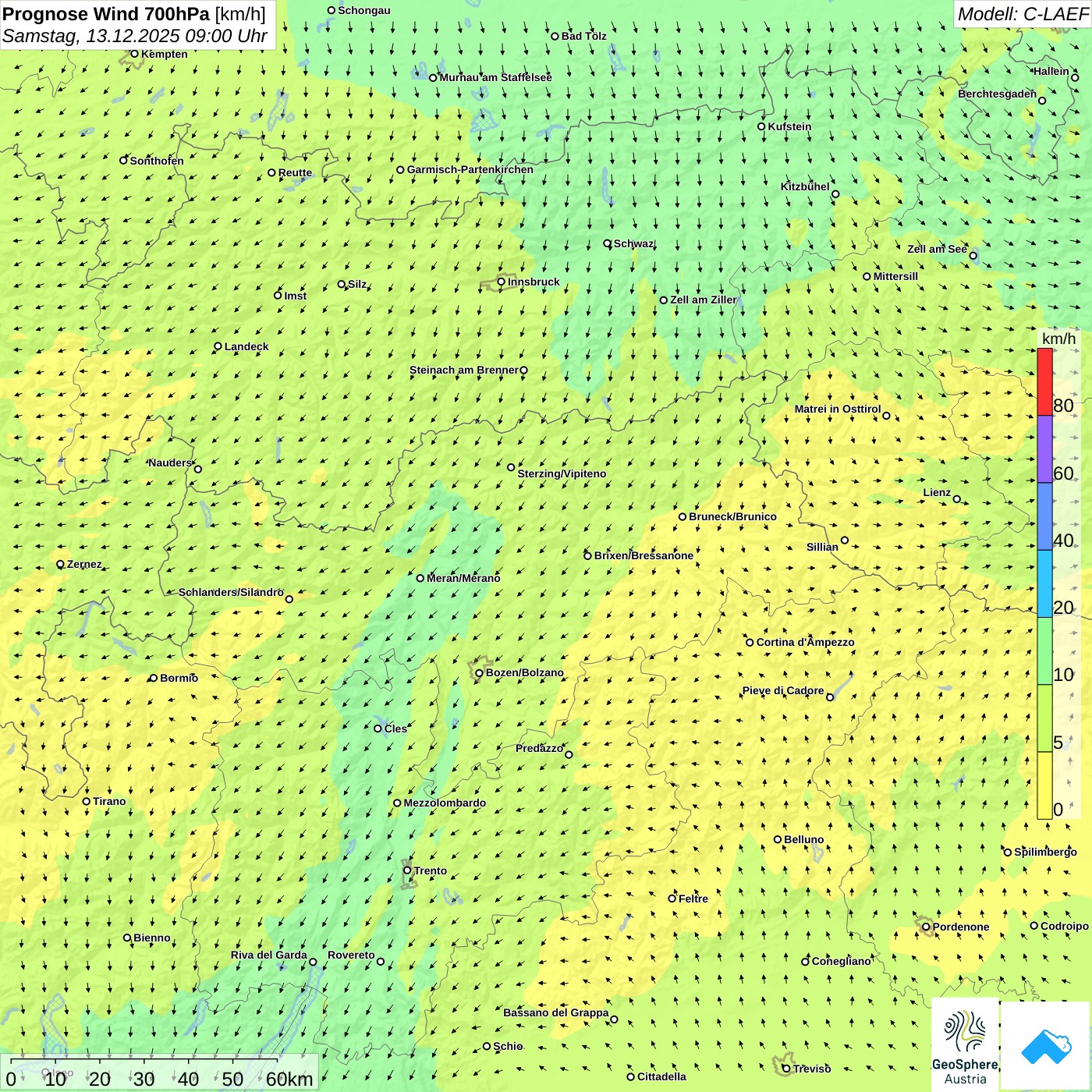This screenshot has width=1092, height=1092.
Task: Click the Mittersill city label
Action: 895,276
